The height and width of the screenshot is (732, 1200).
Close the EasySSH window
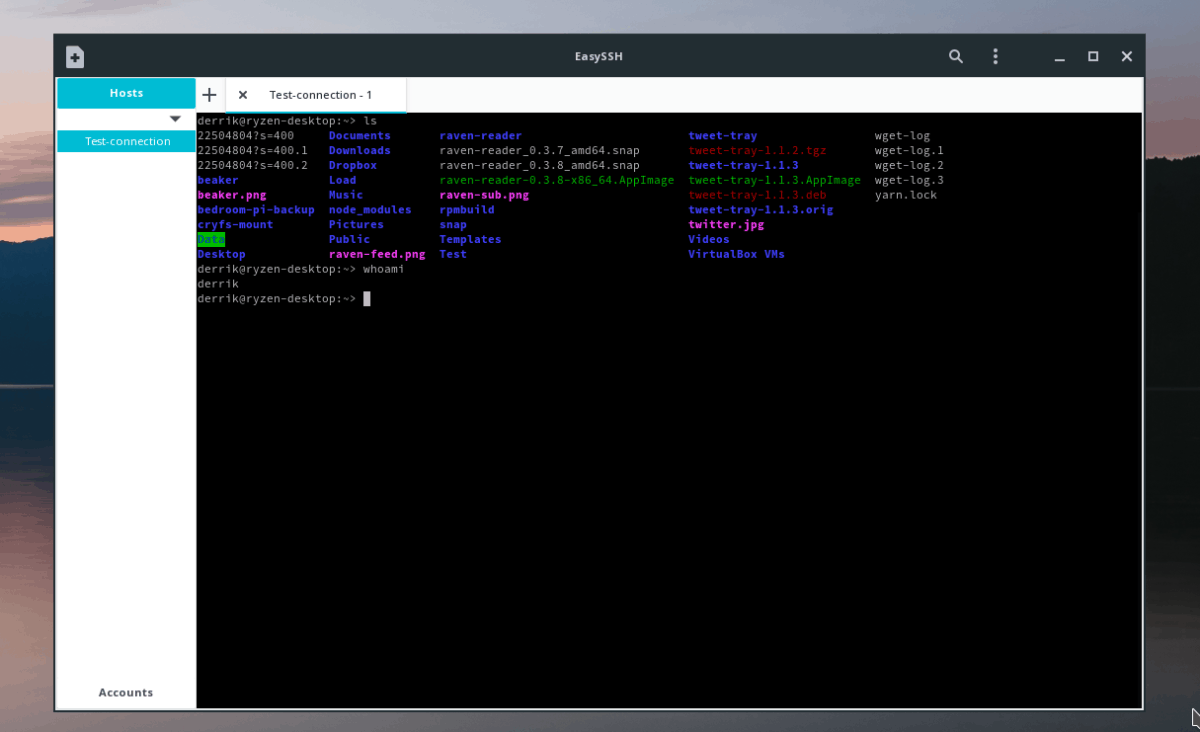(1127, 57)
